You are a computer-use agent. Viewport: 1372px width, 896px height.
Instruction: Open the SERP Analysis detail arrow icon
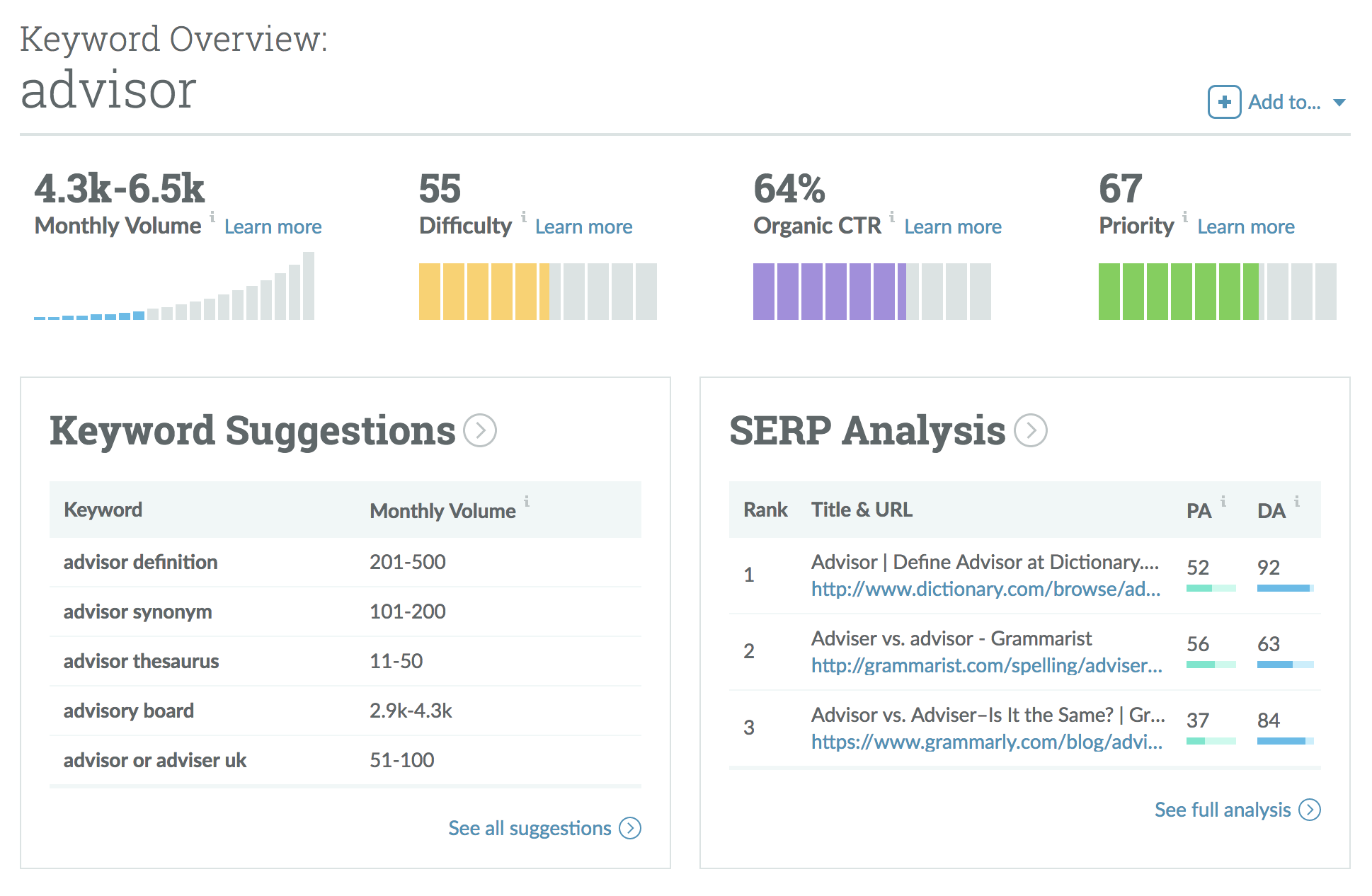coord(1032,432)
